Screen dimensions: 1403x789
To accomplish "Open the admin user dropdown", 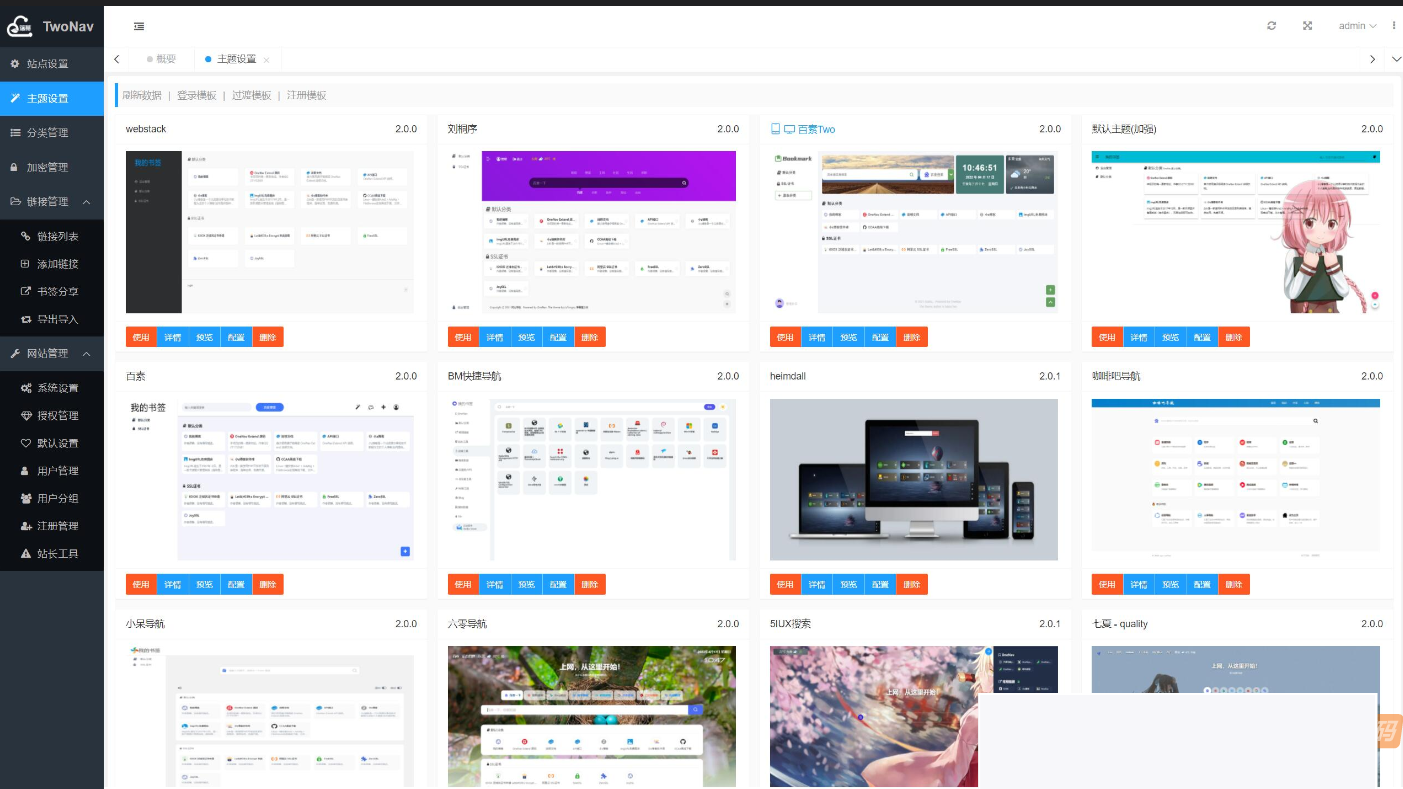I will pyautogui.click(x=1357, y=26).
